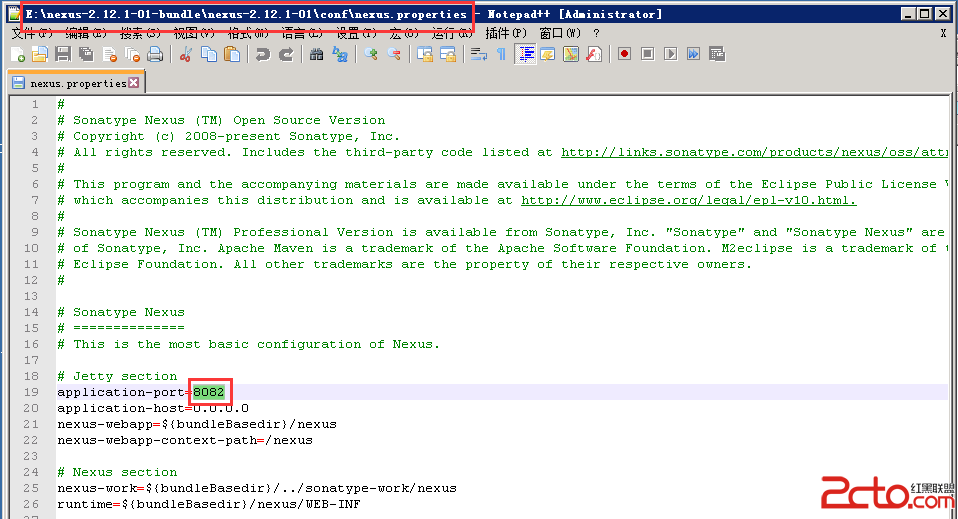Cut selection using scissors icon
Screen dimensions: 958x519
(186, 55)
